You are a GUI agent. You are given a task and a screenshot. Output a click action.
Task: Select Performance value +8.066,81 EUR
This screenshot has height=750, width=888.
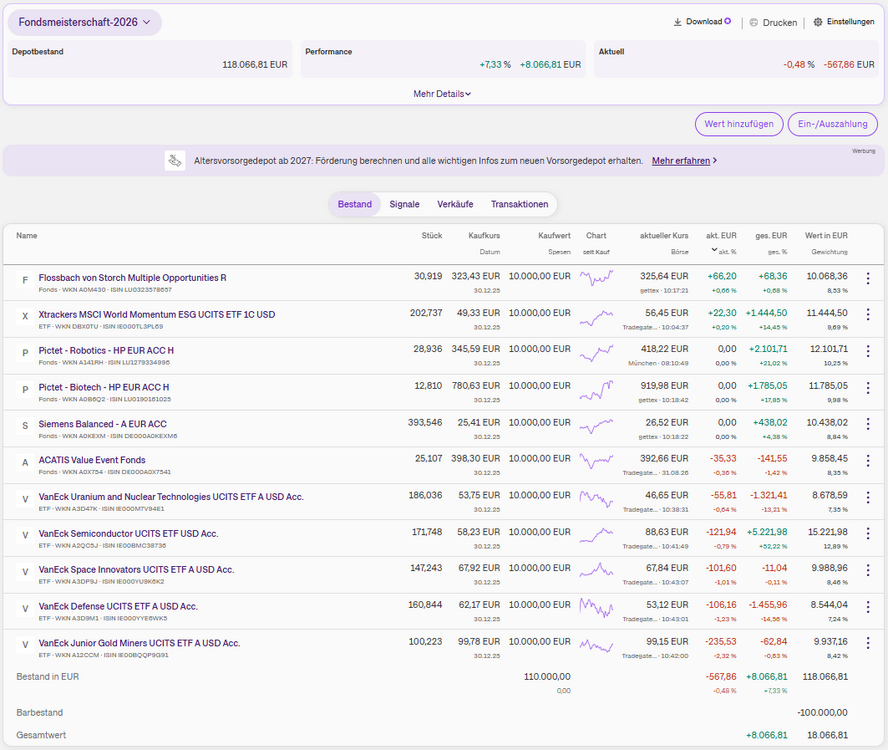[550, 65]
